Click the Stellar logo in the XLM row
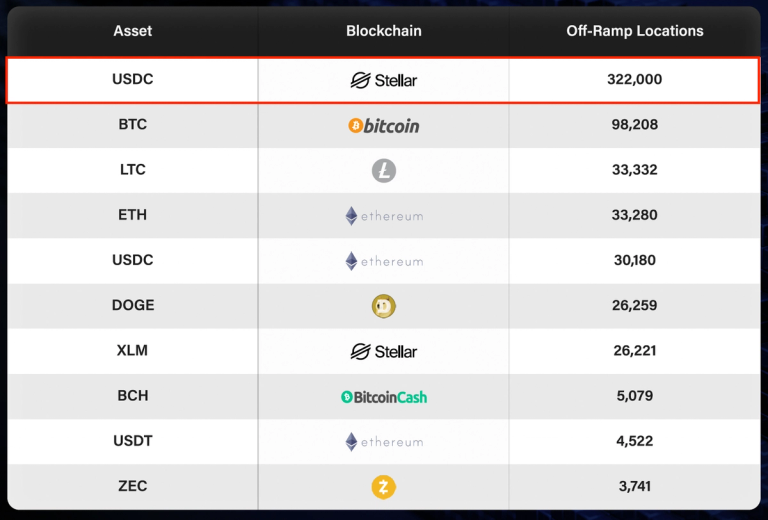Viewport: 768px width, 520px height. click(x=384, y=351)
